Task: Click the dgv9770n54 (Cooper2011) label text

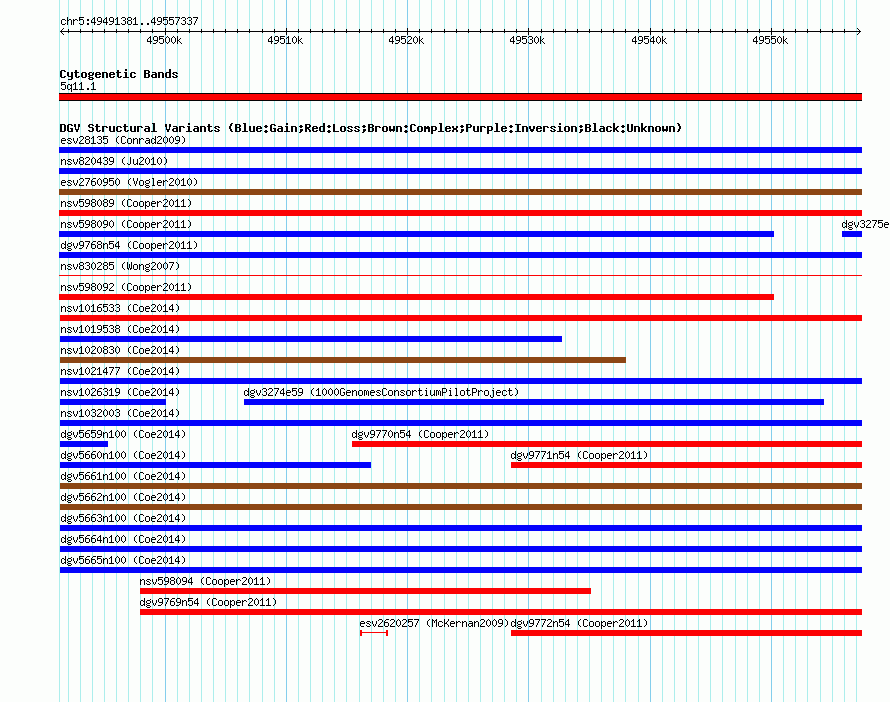Action: [420, 434]
